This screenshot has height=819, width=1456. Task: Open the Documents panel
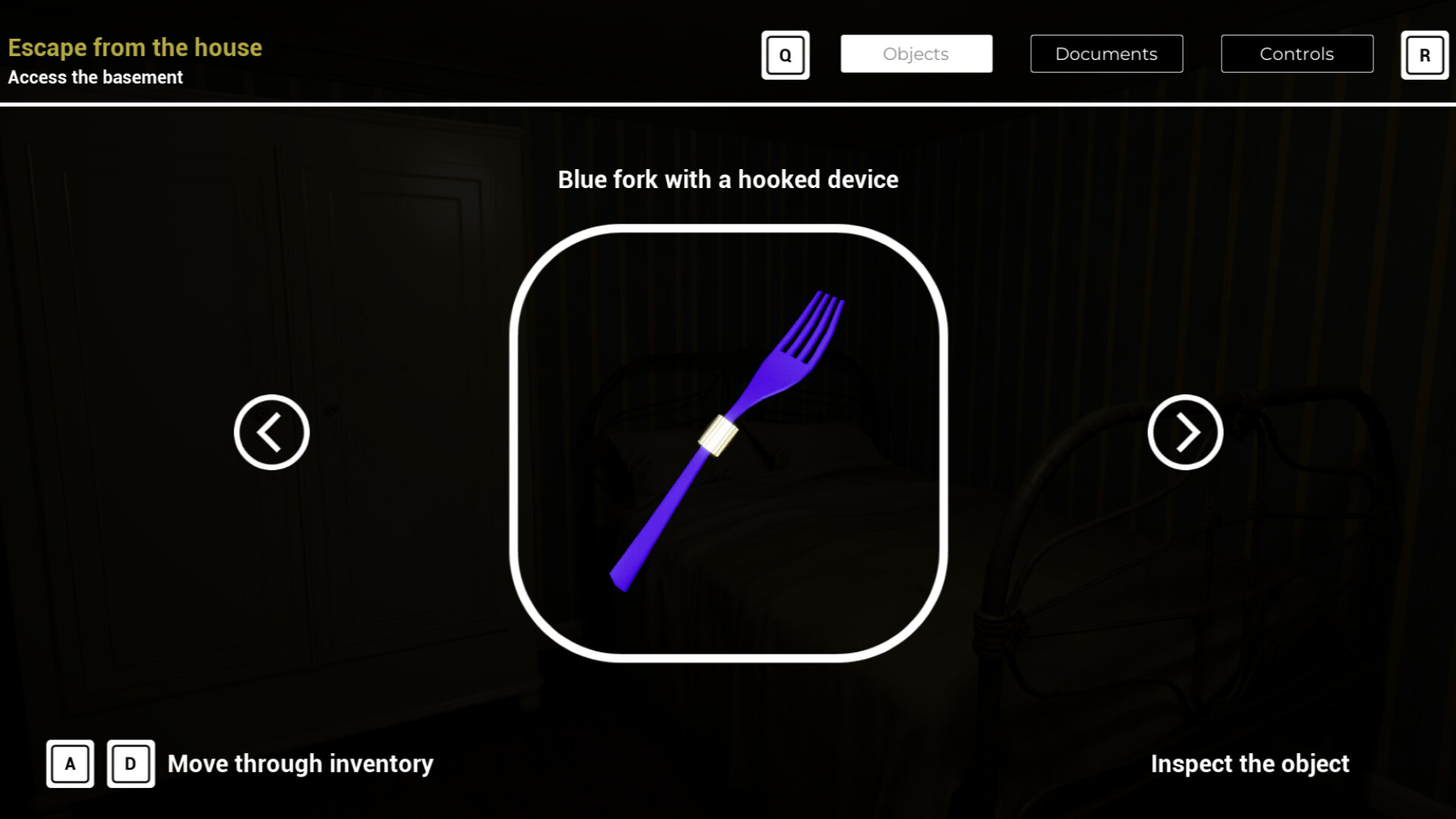1107,54
